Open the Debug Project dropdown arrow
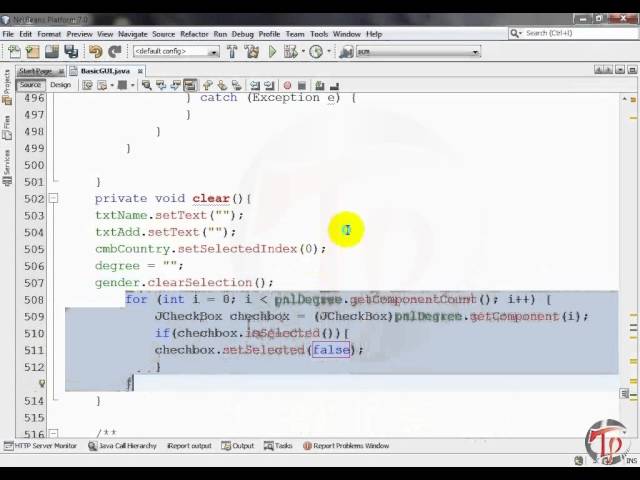This screenshot has height=480, width=640. click(x=303, y=51)
